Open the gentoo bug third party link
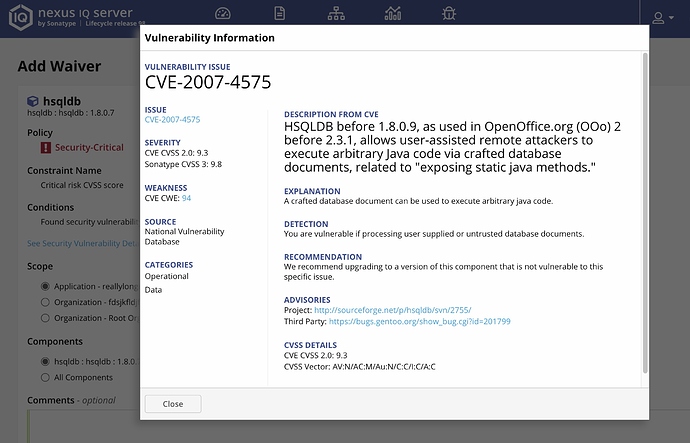 [x=419, y=322]
